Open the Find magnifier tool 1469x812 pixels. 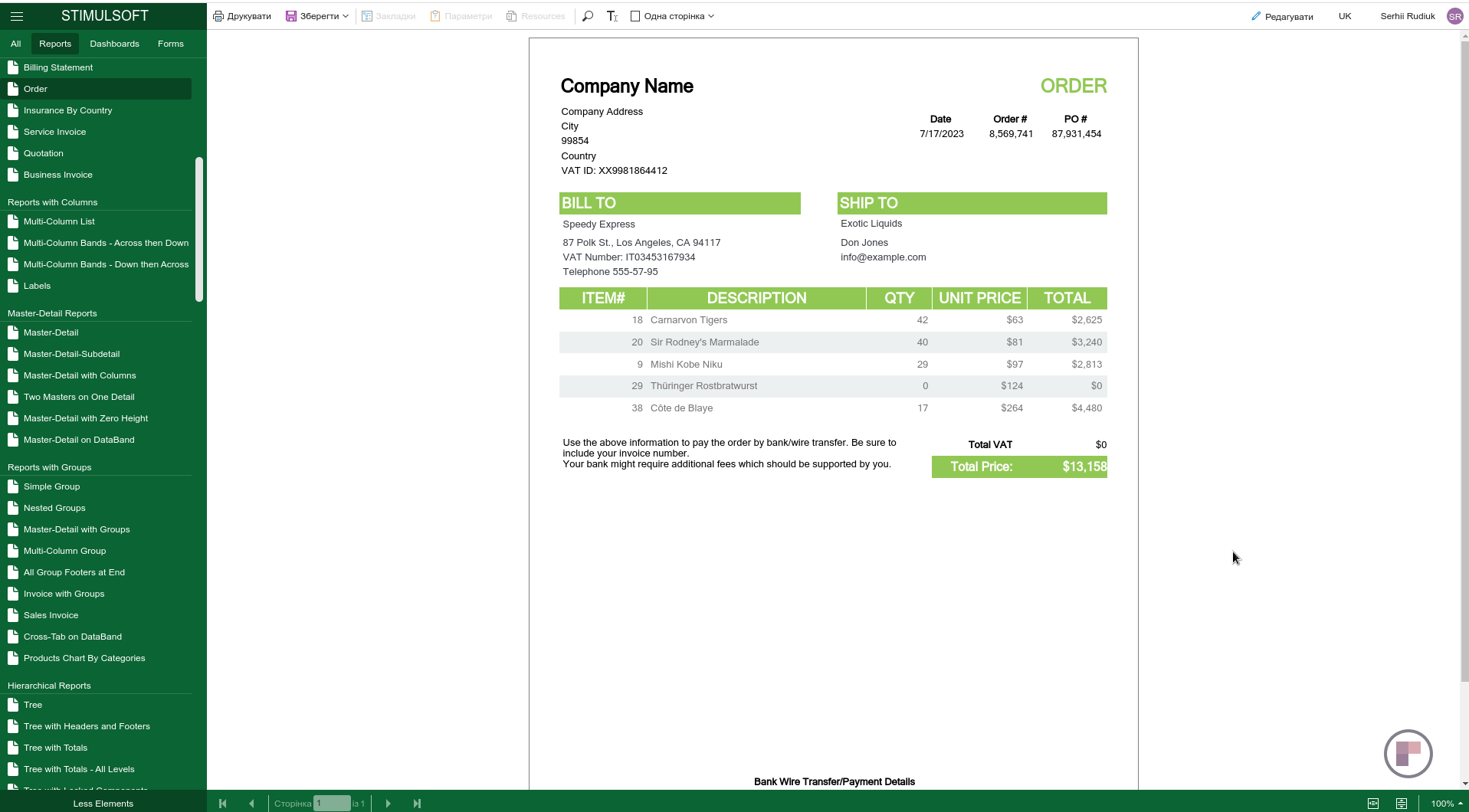pyautogui.click(x=588, y=16)
